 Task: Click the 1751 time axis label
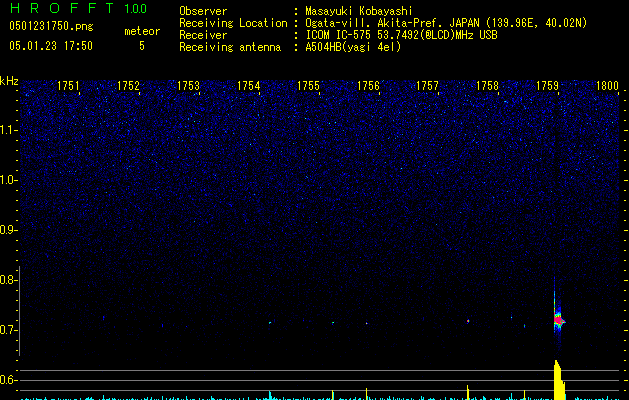pyautogui.click(x=68, y=85)
